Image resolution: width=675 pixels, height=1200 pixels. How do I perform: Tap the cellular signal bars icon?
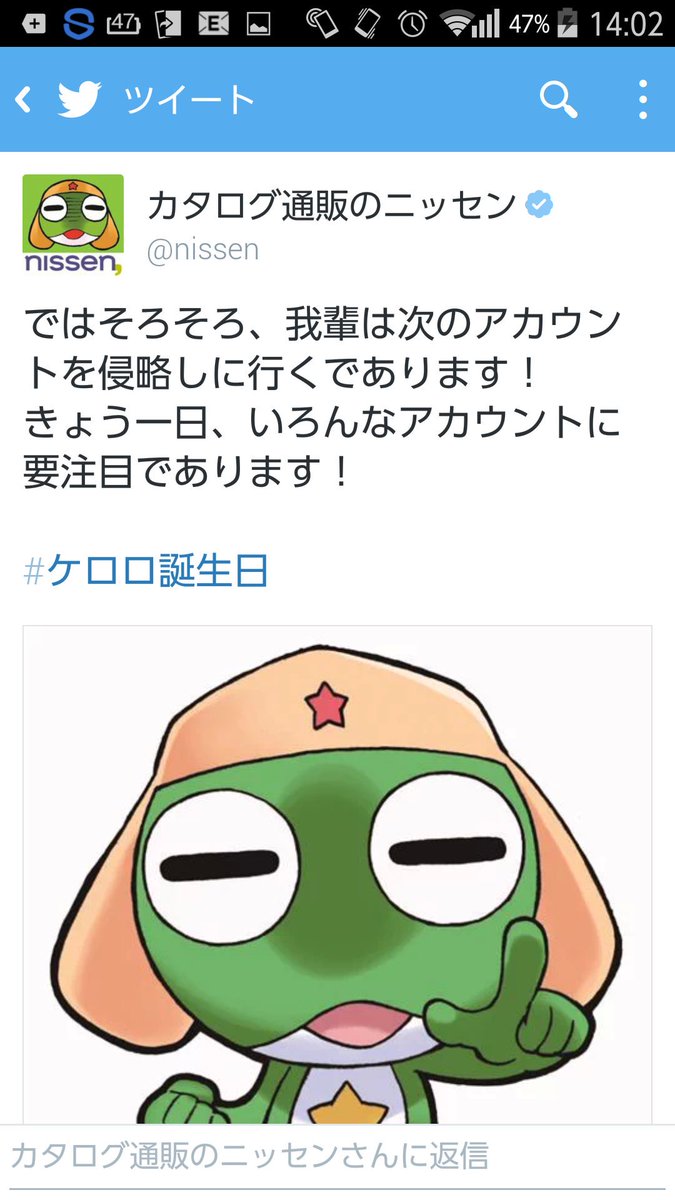pyautogui.click(x=486, y=22)
